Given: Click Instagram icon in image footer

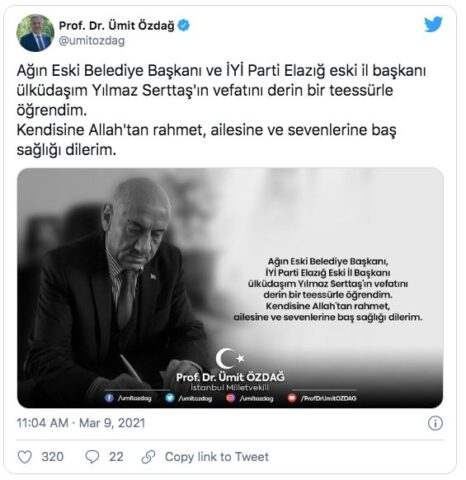Looking at the screenshot, I should (231, 398).
